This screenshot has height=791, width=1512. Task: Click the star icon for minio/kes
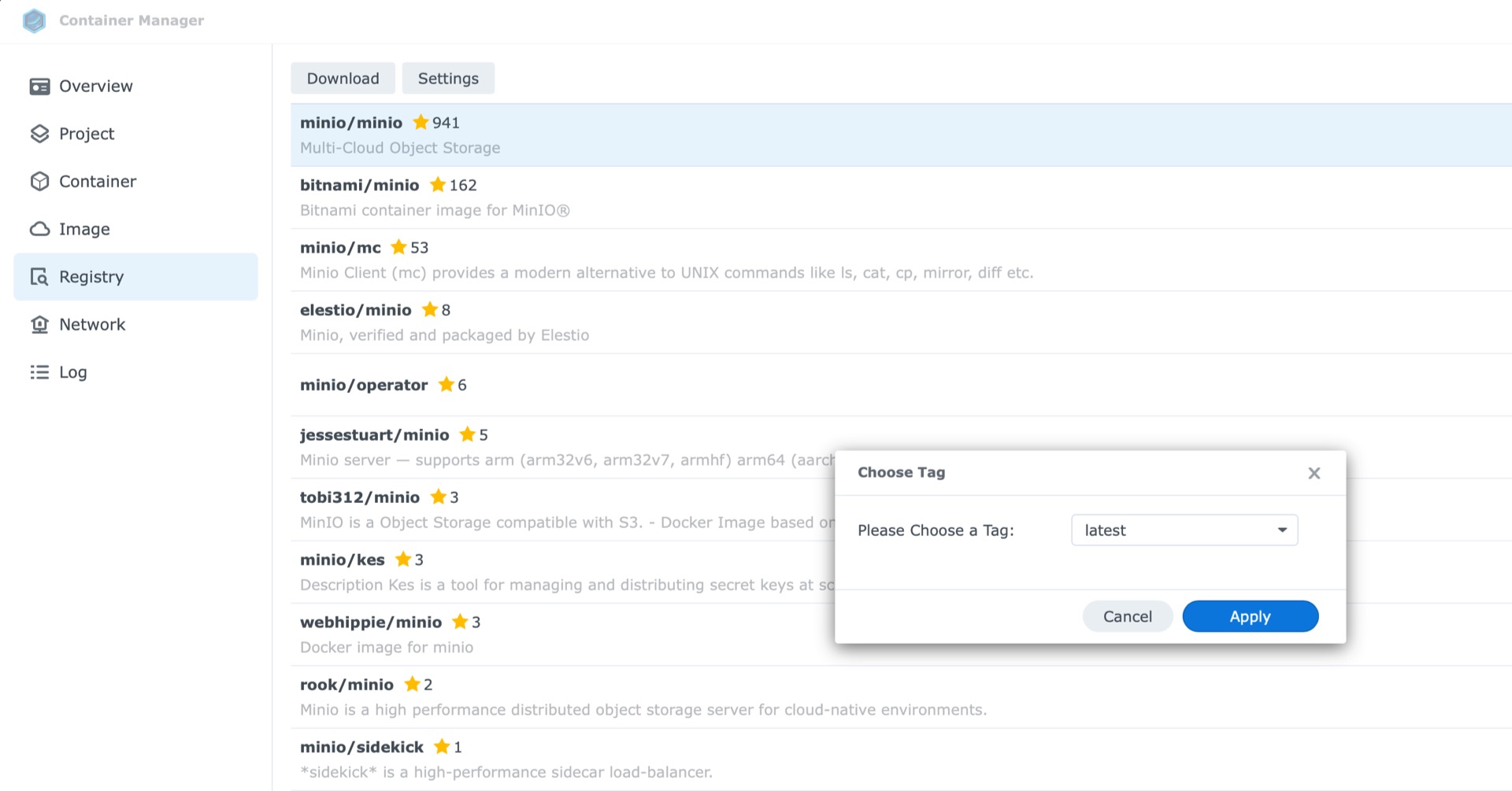(402, 559)
